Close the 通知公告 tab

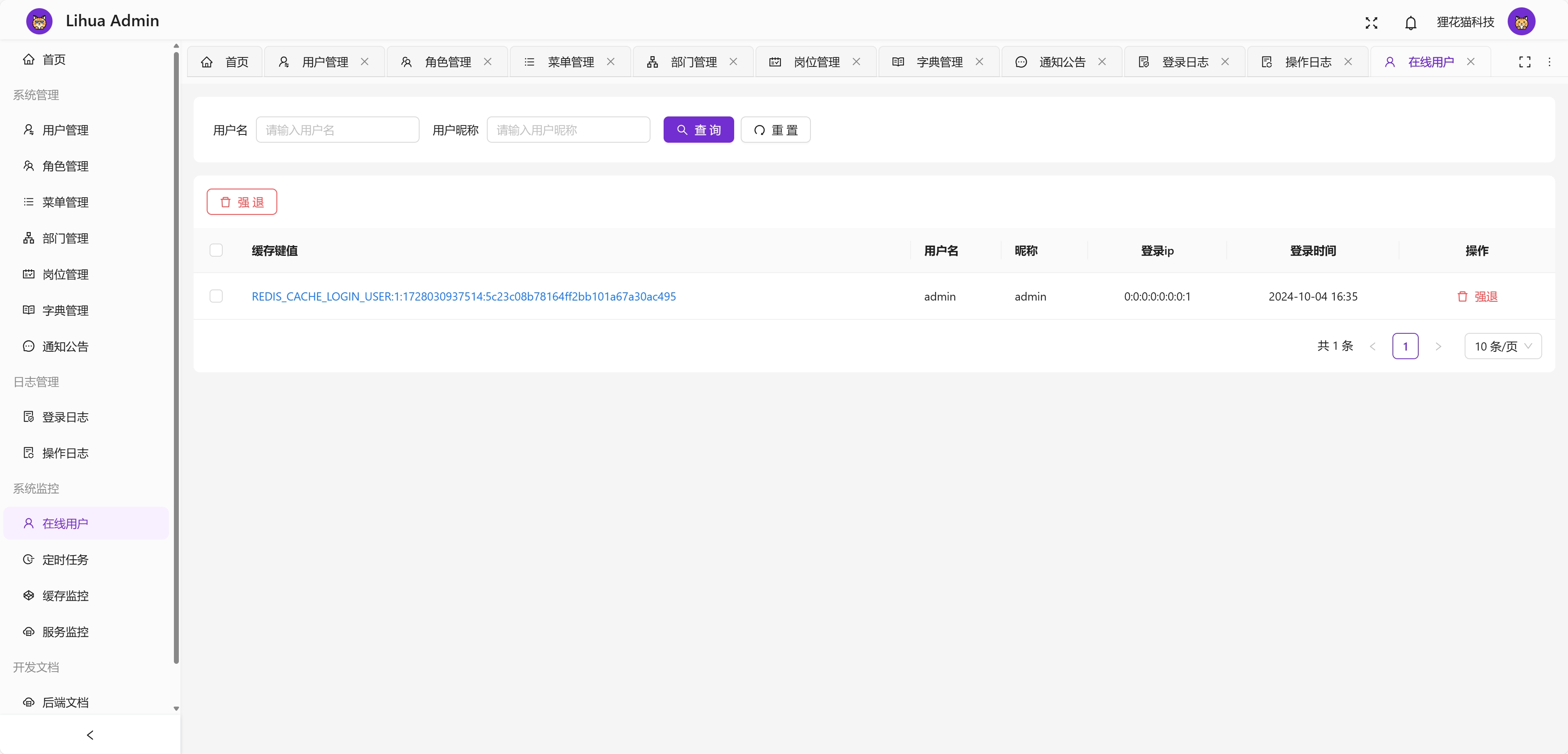(1102, 62)
